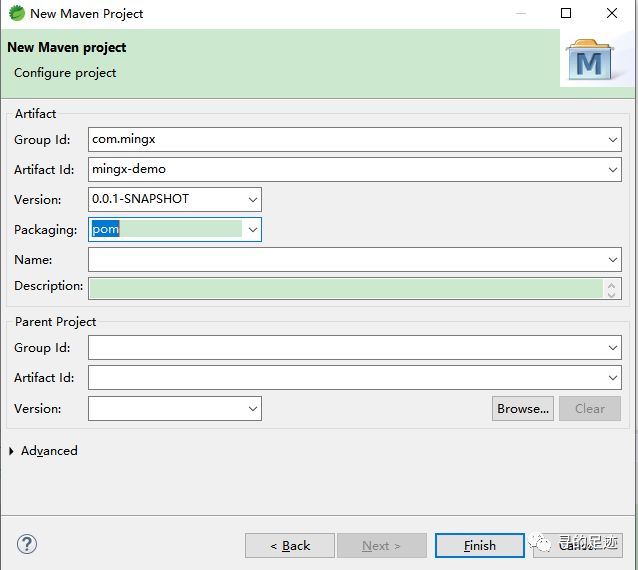This screenshot has height=570, width=638.
Task: Click the Parent Project Group Id field
Action: click(x=355, y=347)
